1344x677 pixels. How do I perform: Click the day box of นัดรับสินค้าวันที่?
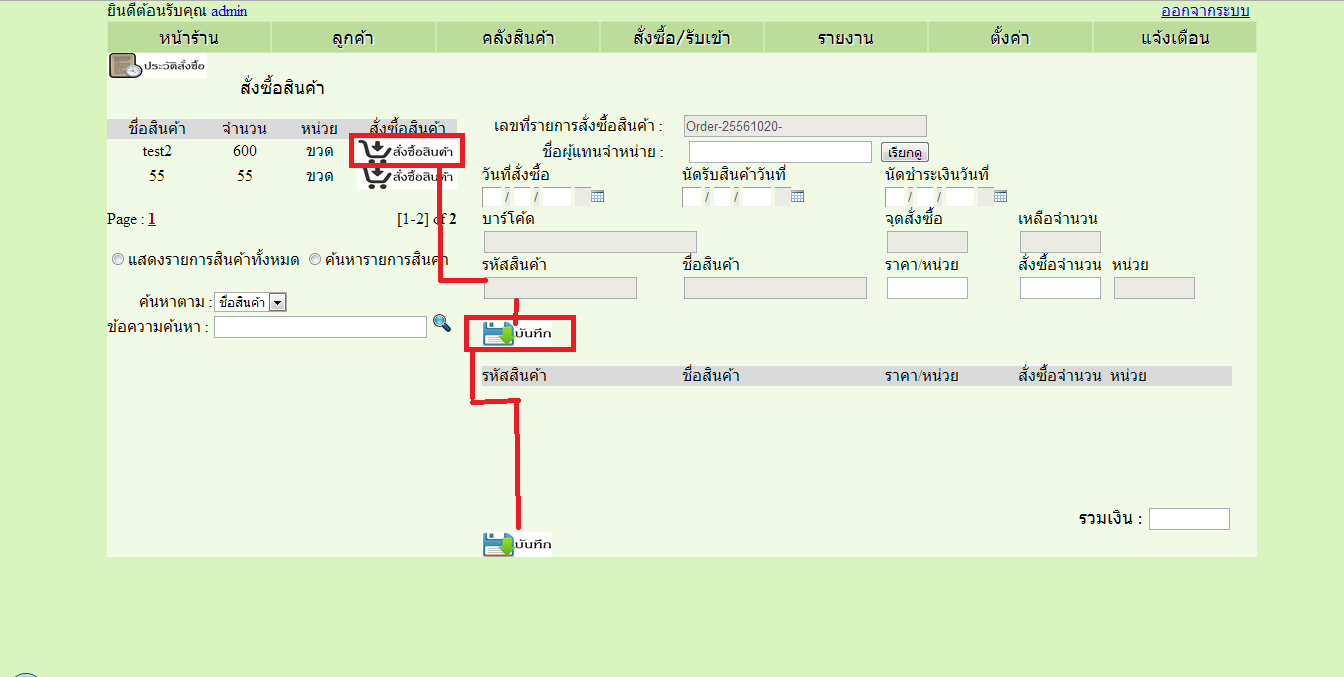click(x=692, y=196)
